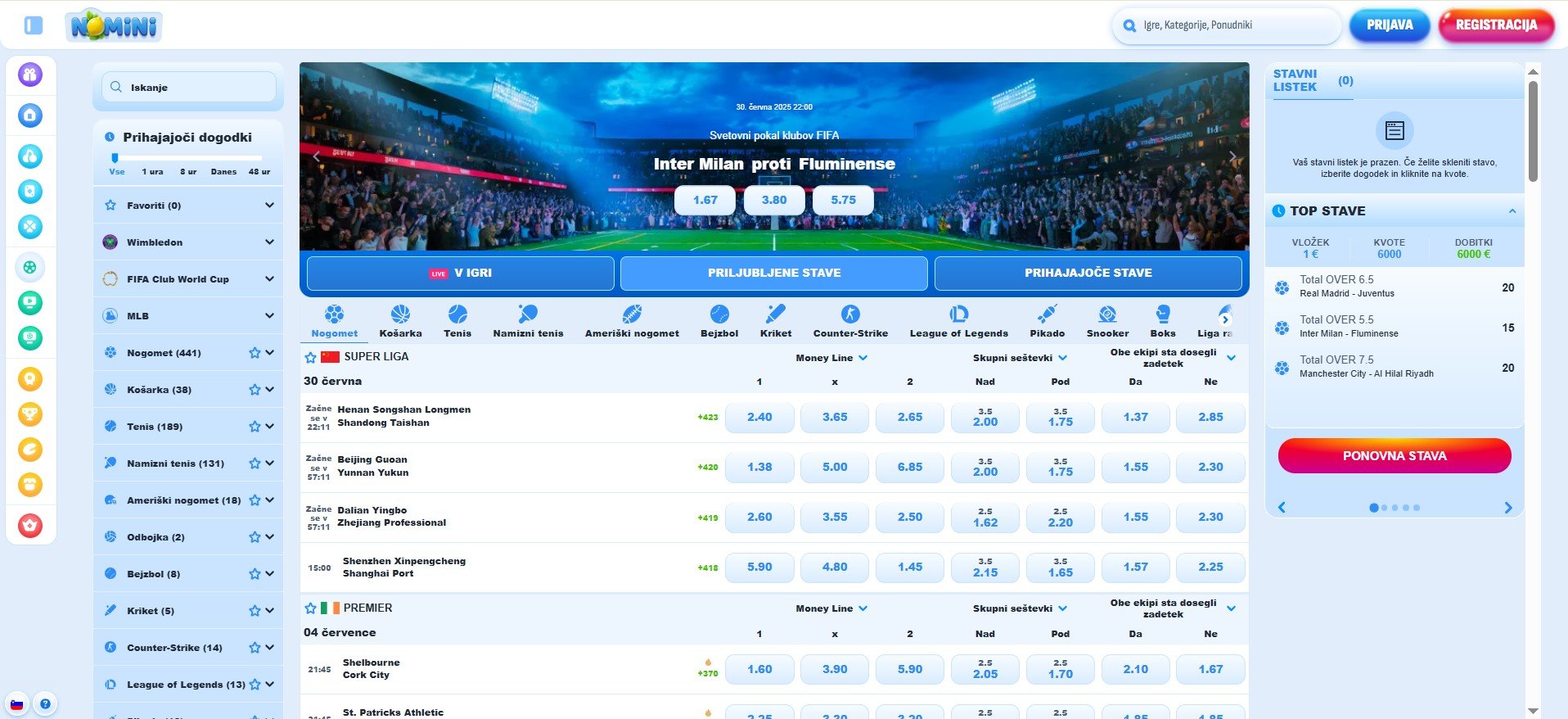Favorite the SUPER LIGA league star
Screen dimensions: 1568x719
310,357
